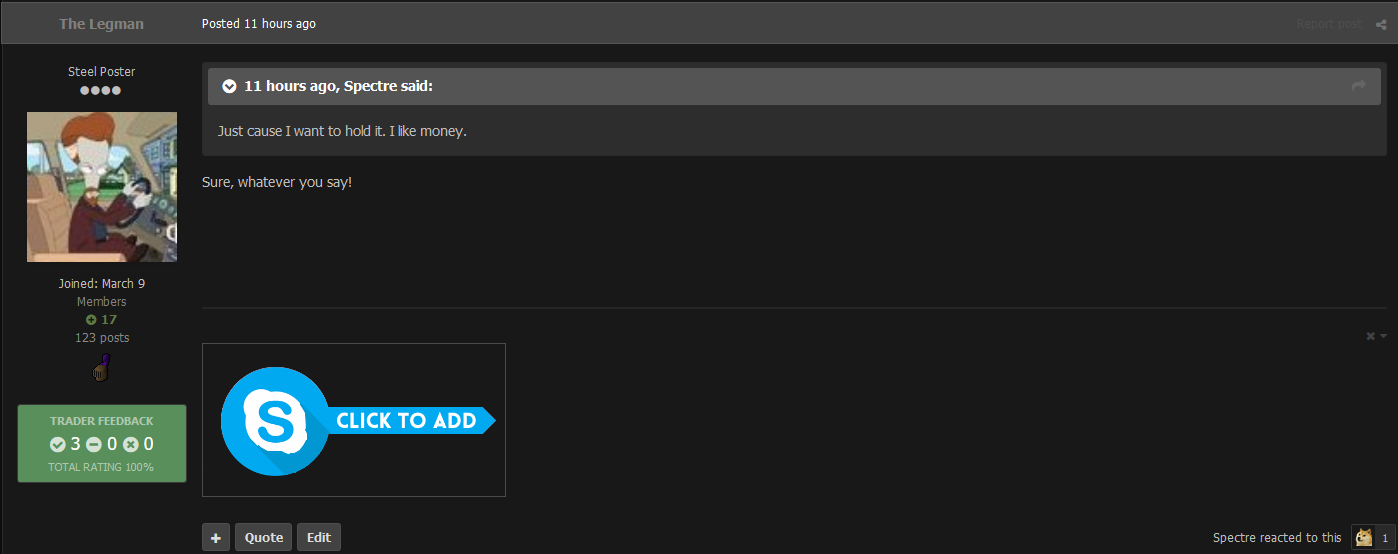The height and width of the screenshot is (554, 1398).
Task: Collapse the quoted Spectre message
Action: [x=229, y=87]
